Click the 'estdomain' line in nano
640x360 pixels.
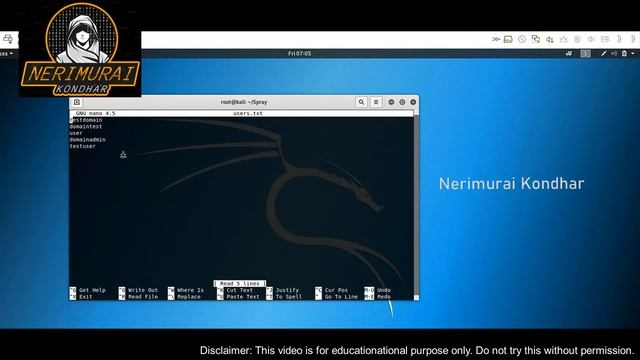pos(86,120)
